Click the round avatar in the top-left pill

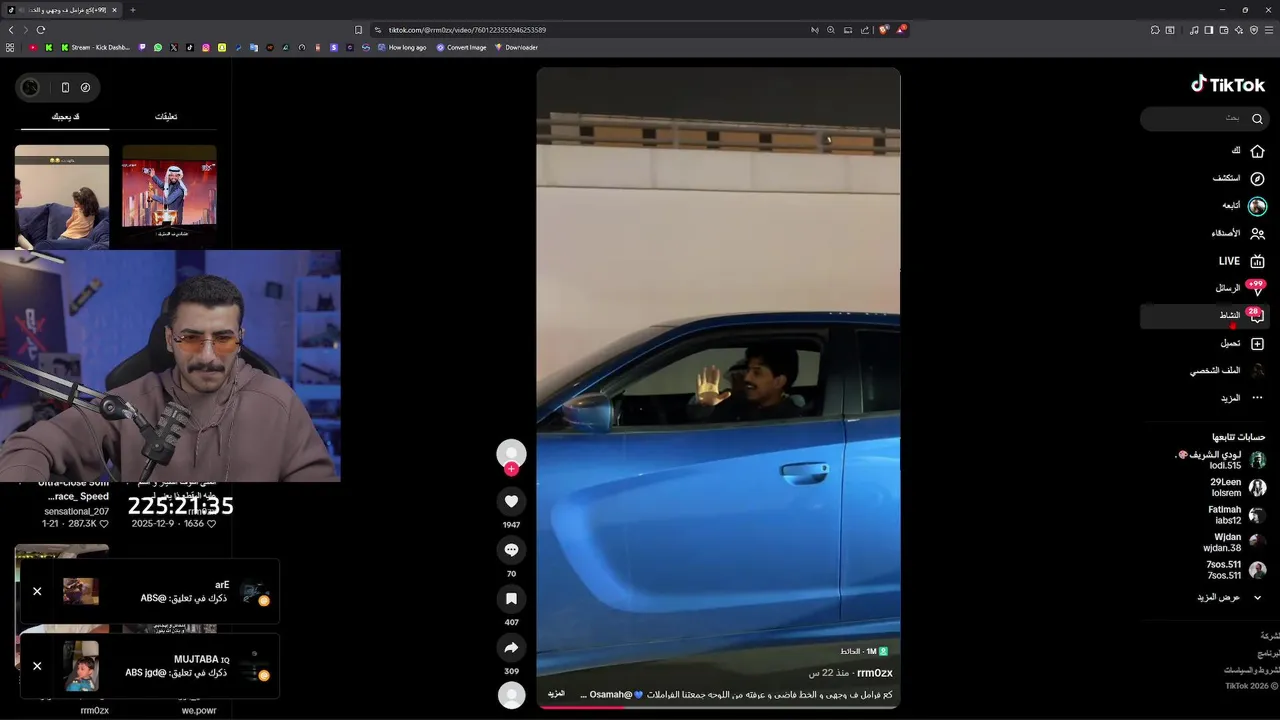click(x=31, y=87)
